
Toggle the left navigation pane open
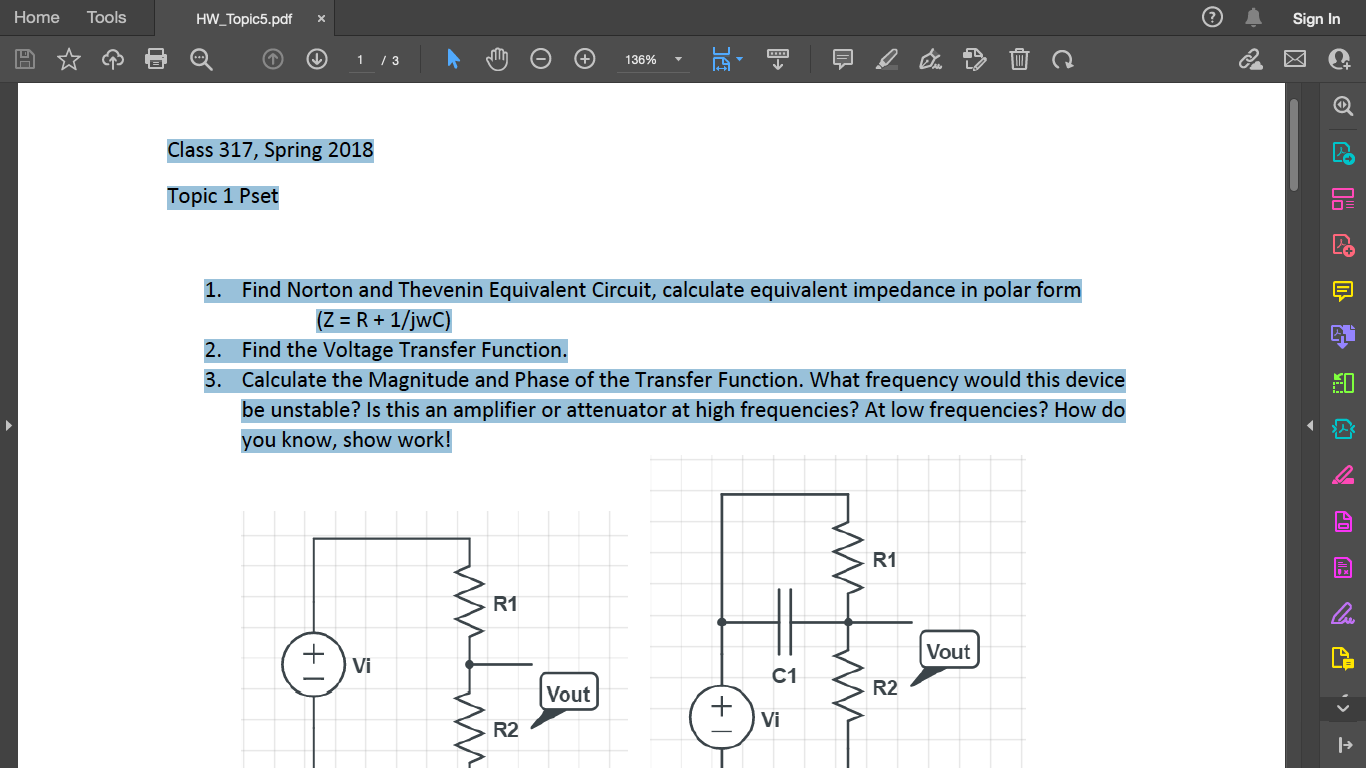[x=9, y=424]
